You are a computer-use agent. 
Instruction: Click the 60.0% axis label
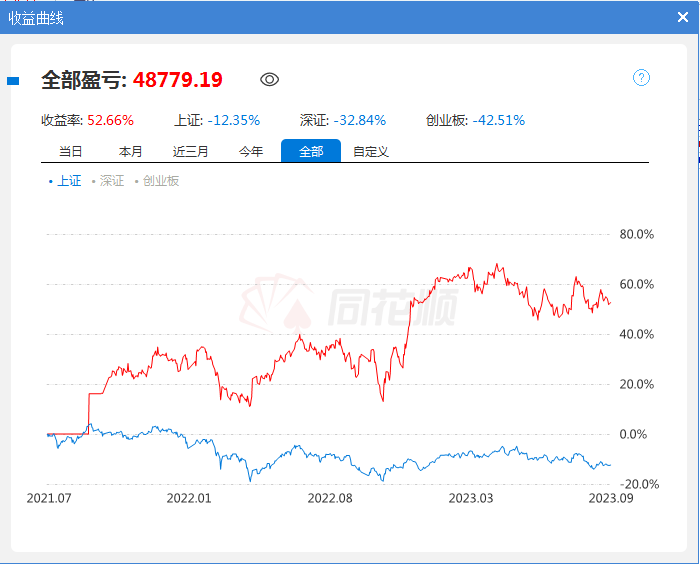(x=637, y=284)
